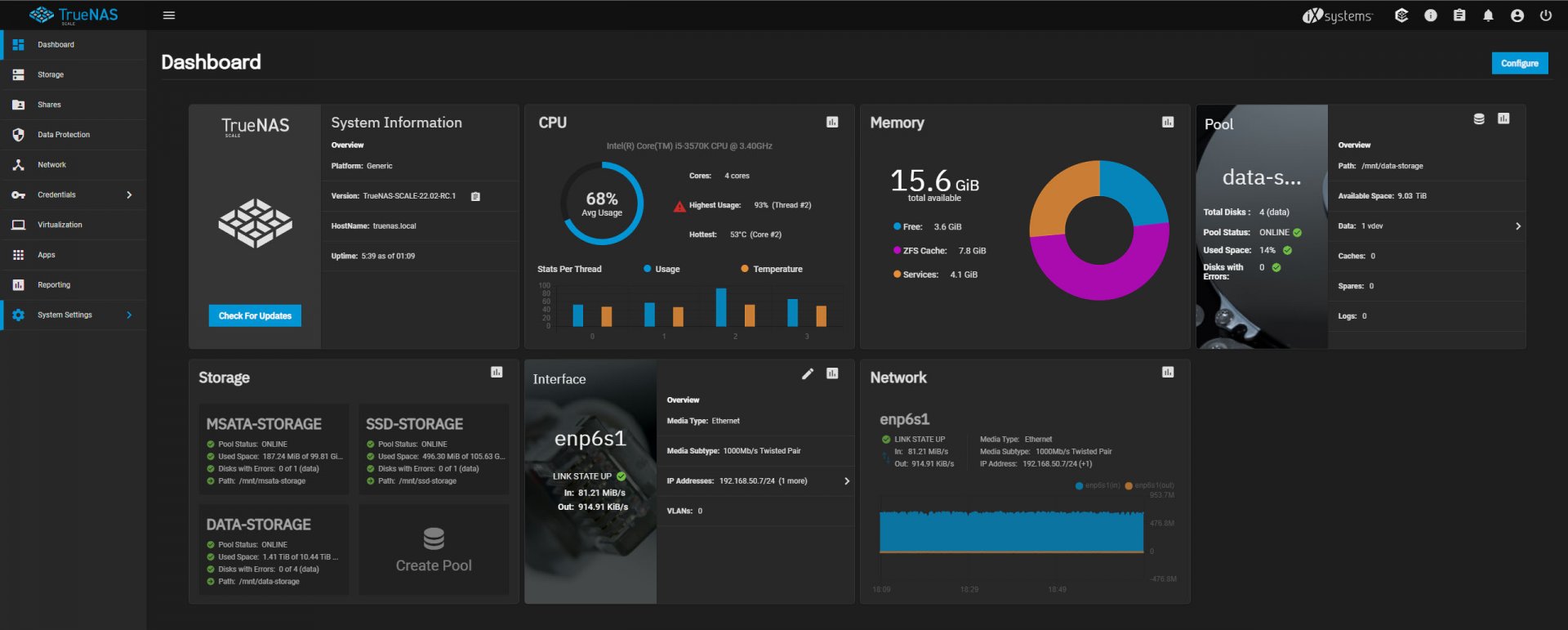Click the Used Space 14% green check icon

pyautogui.click(x=1287, y=251)
